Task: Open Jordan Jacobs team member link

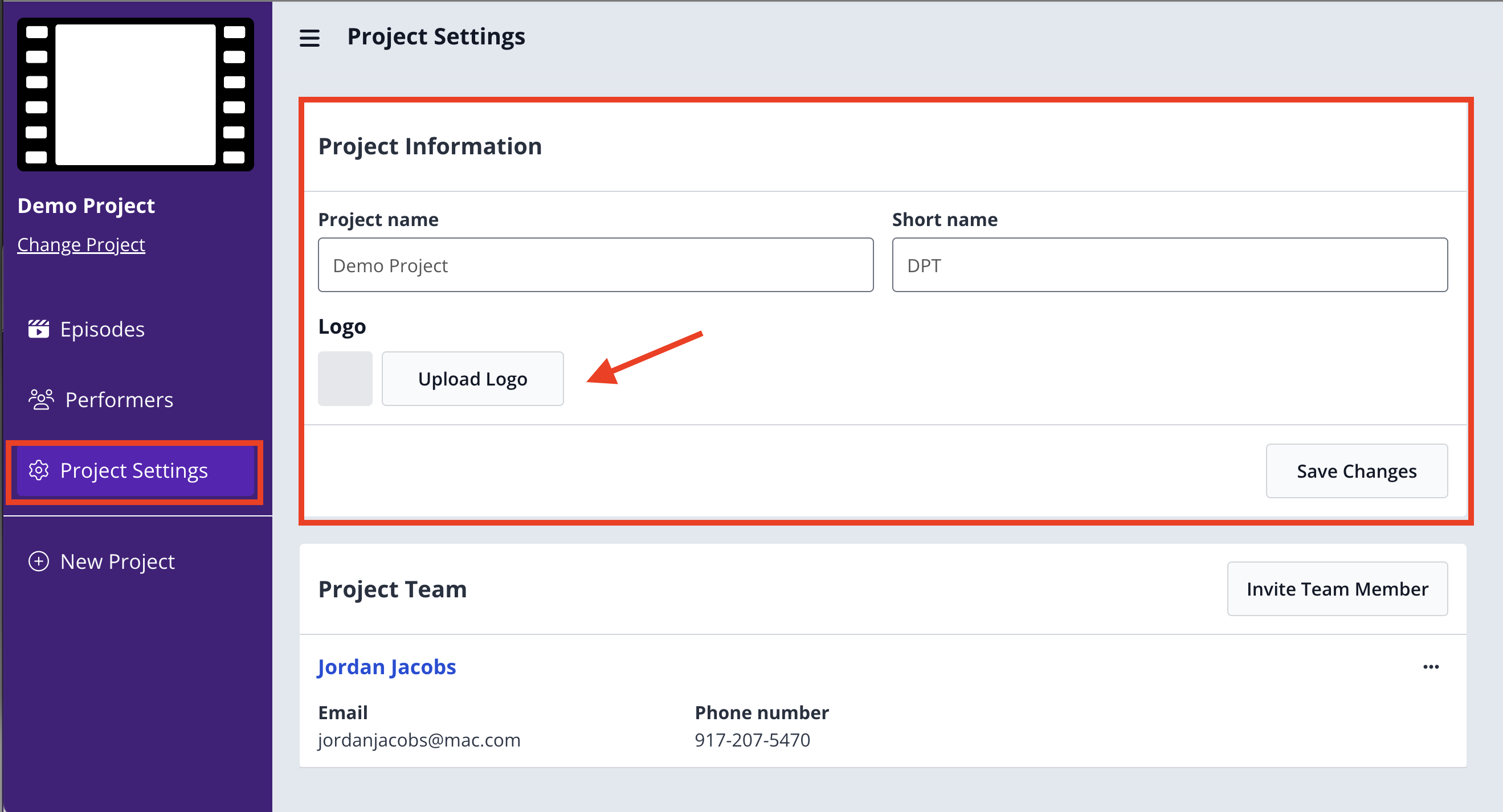Action: click(386, 667)
